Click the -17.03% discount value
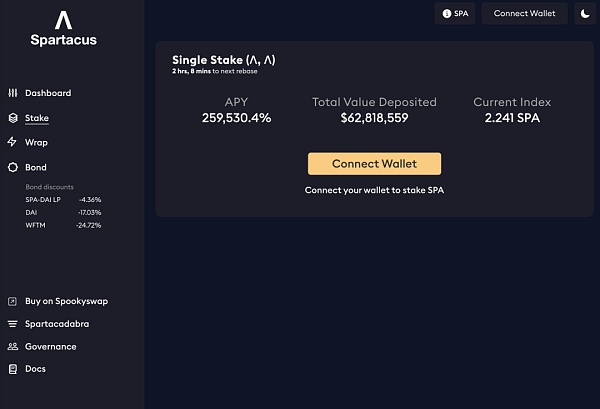Screen dimensions: 600x409 click(x=90, y=212)
